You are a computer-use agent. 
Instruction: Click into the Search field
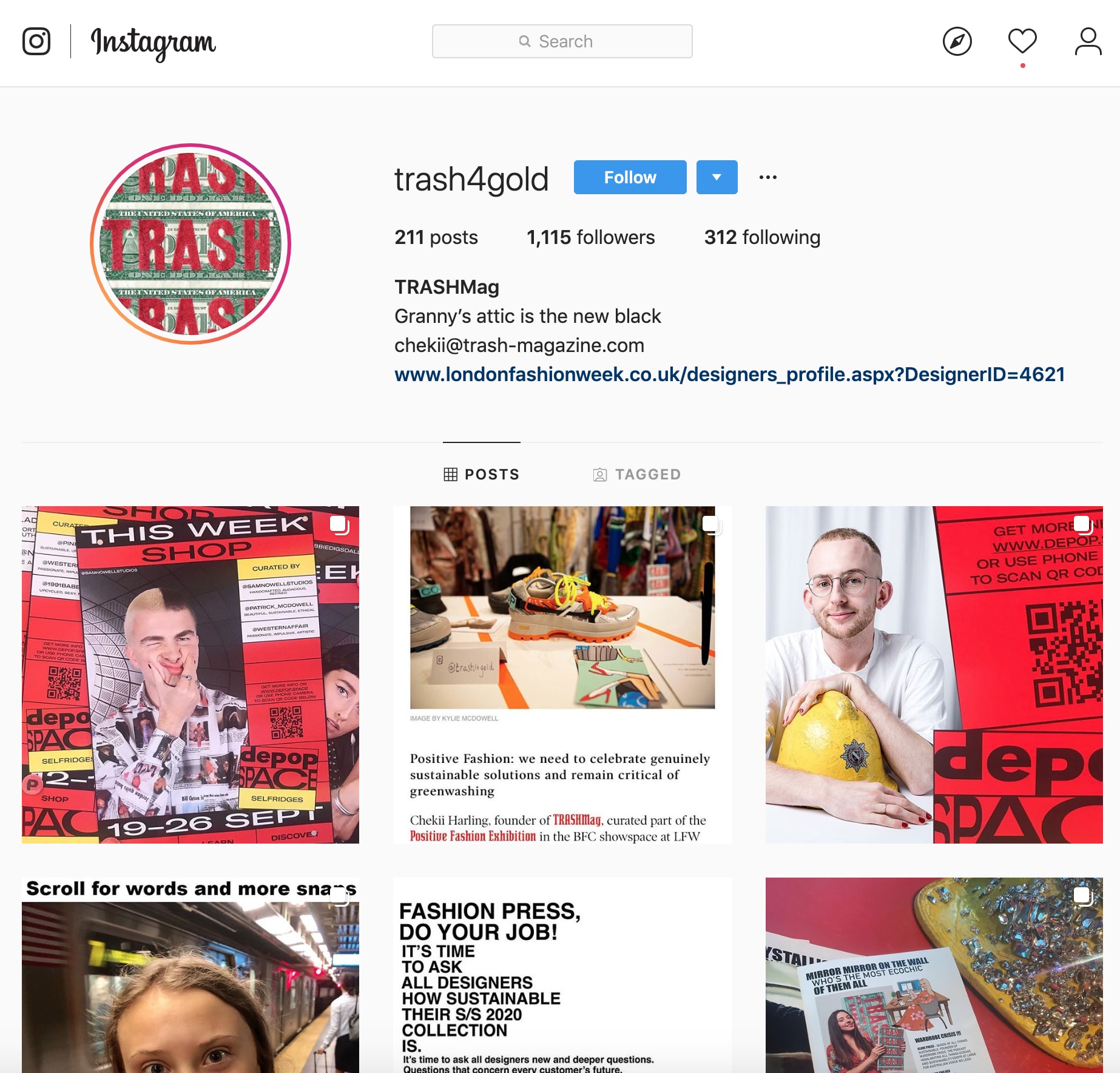pos(562,41)
